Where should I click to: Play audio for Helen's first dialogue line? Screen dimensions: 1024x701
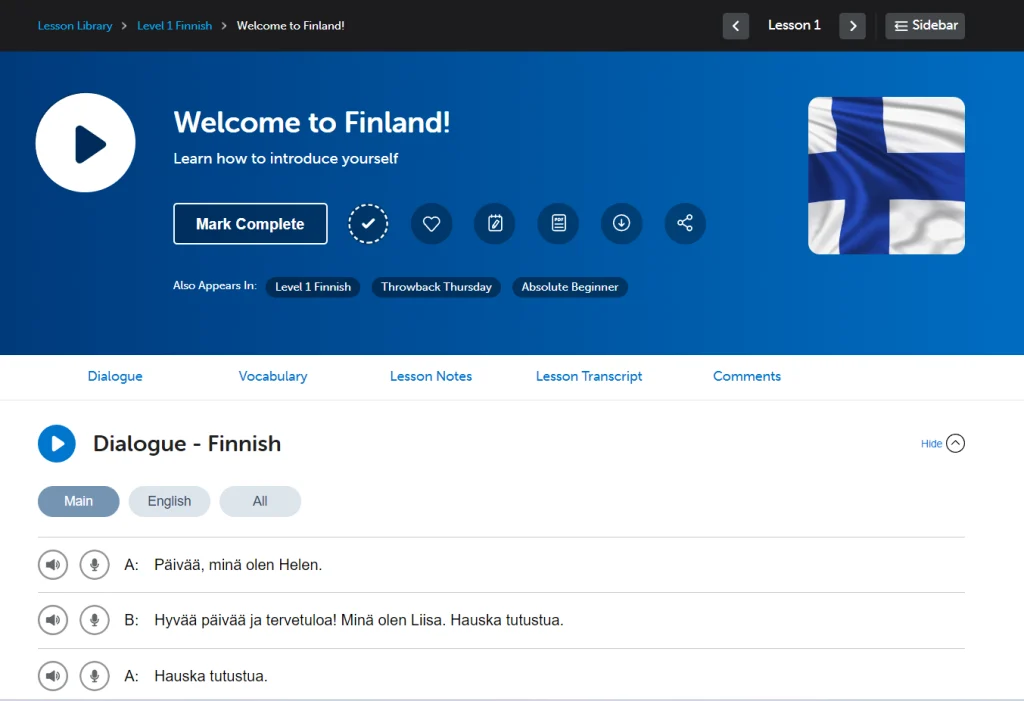point(52,564)
